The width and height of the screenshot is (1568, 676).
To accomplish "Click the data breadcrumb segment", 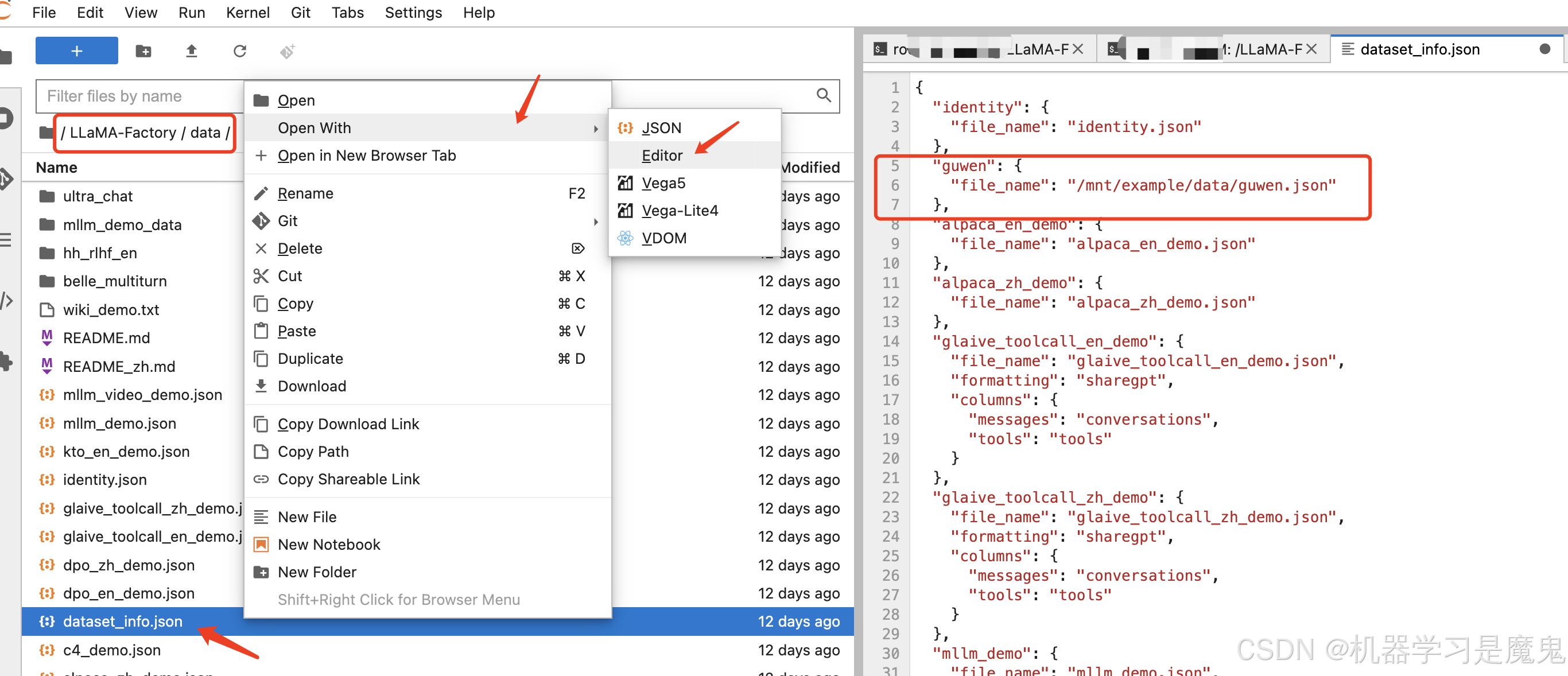I will click(x=205, y=133).
